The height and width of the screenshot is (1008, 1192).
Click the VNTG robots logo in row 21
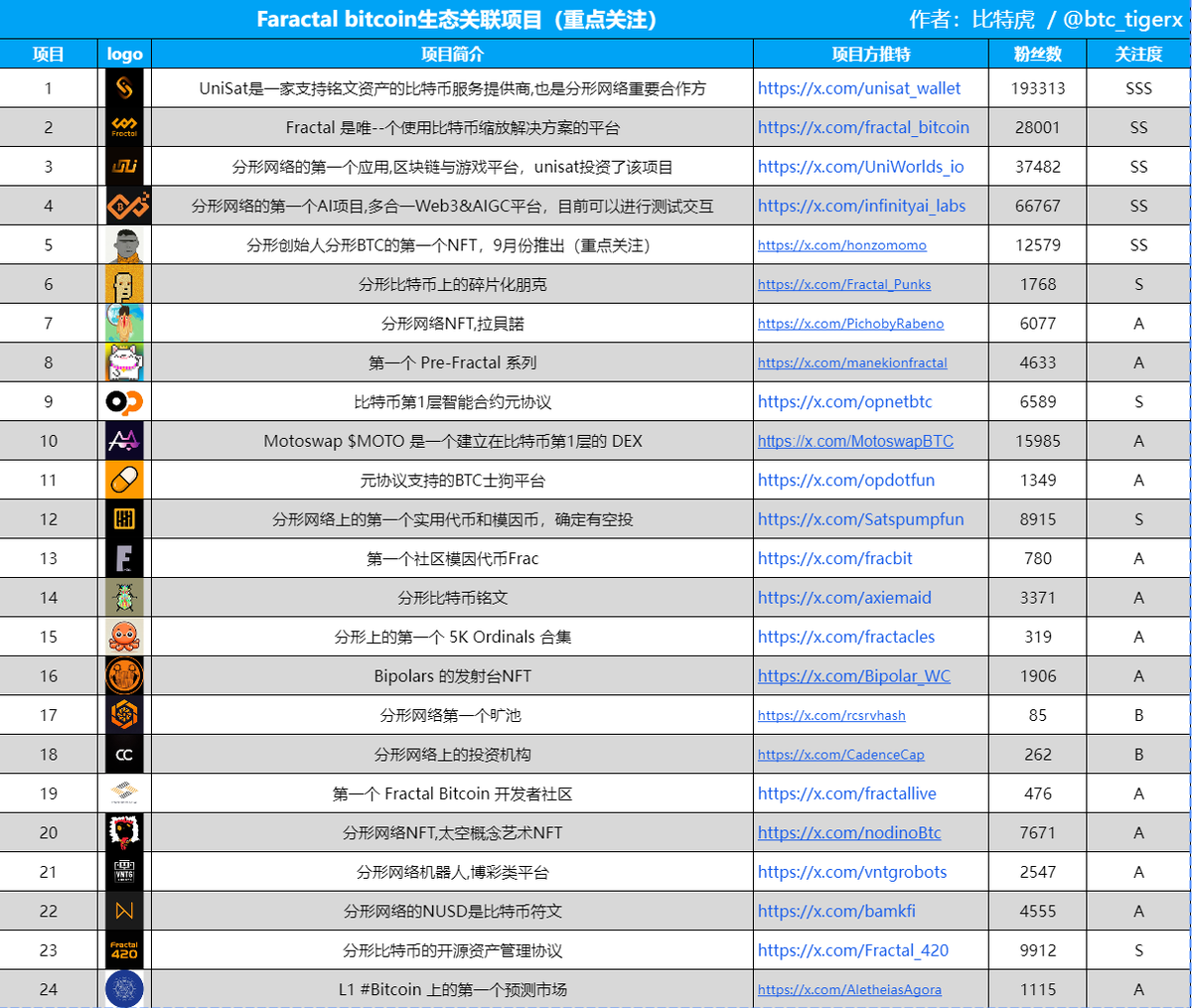(x=124, y=873)
